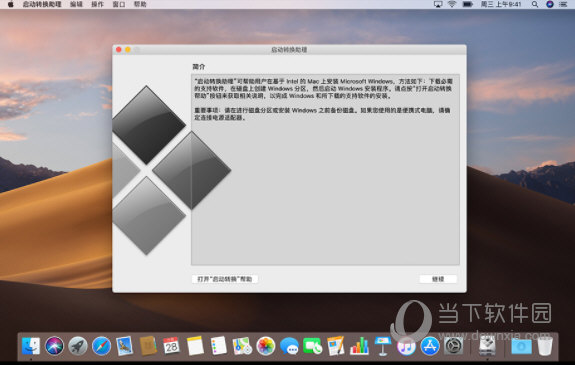Open iTunes from the dock
Image resolution: width=575 pixels, height=365 pixels.
click(406, 346)
